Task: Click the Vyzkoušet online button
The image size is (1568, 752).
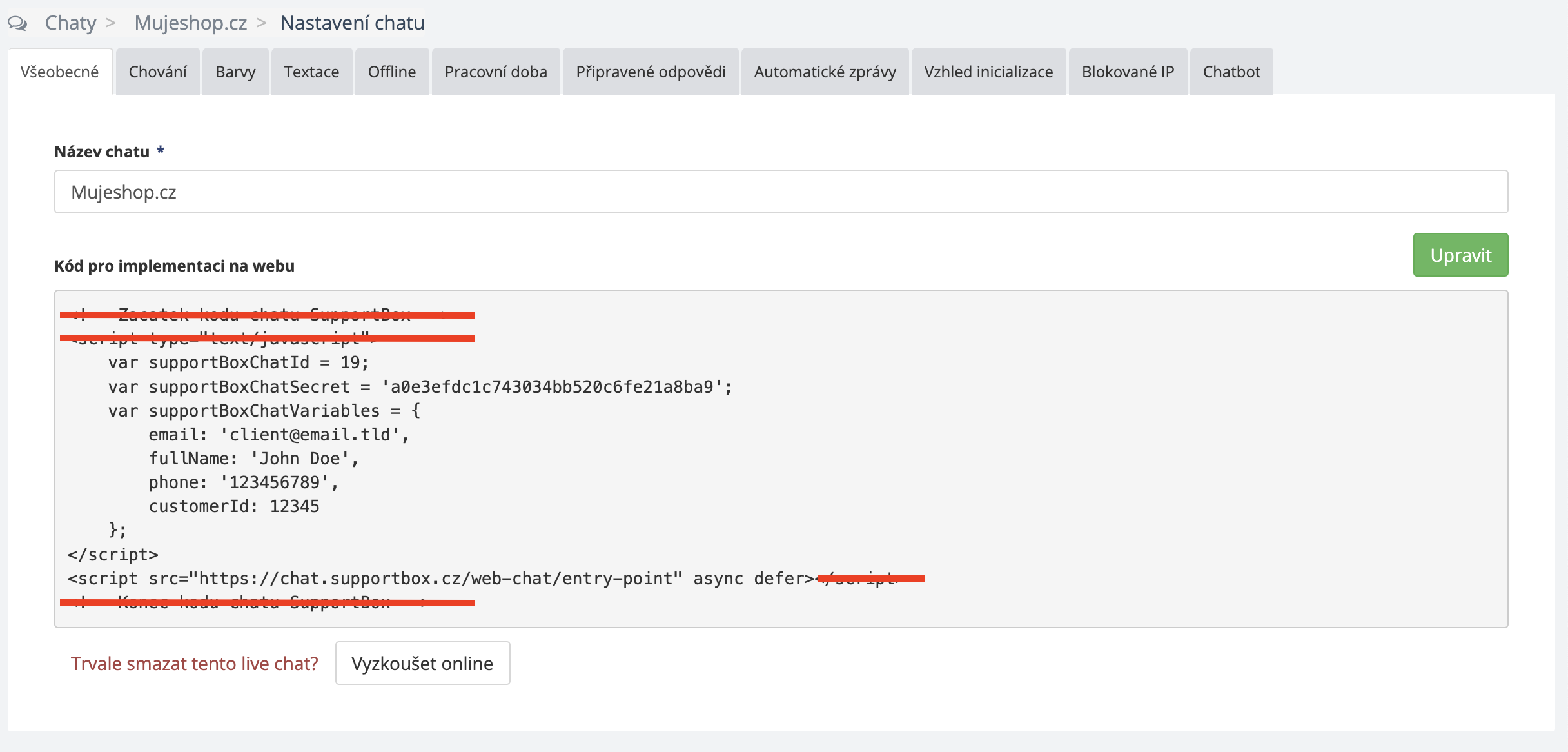Action: coord(422,663)
